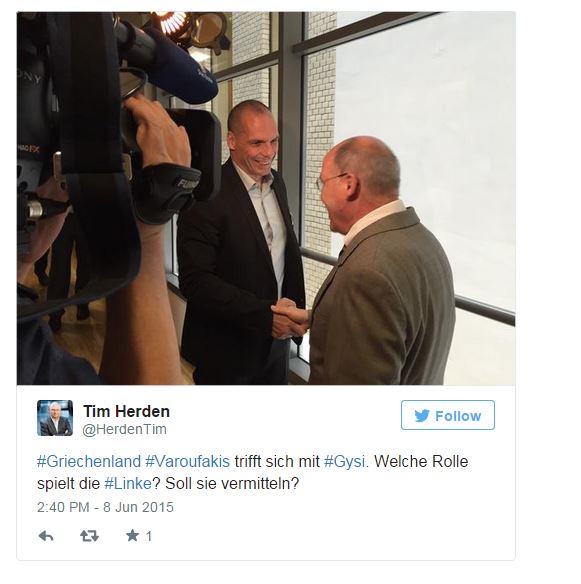The height and width of the screenshot is (584, 581).
Task: Retweet Tim Herden's tweet
Action: [89, 536]
